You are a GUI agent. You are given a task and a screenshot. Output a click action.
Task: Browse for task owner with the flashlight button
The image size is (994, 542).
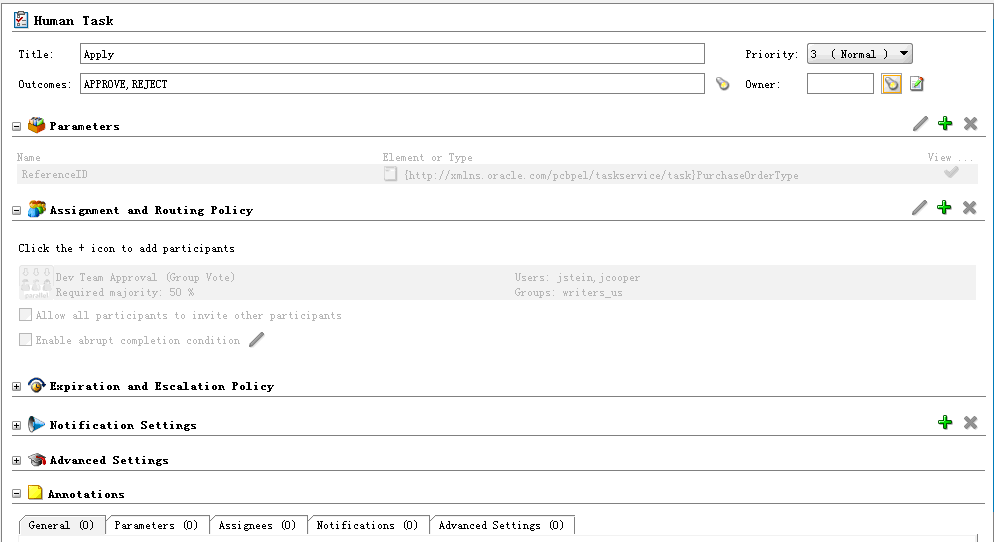[x=891, y=84]
